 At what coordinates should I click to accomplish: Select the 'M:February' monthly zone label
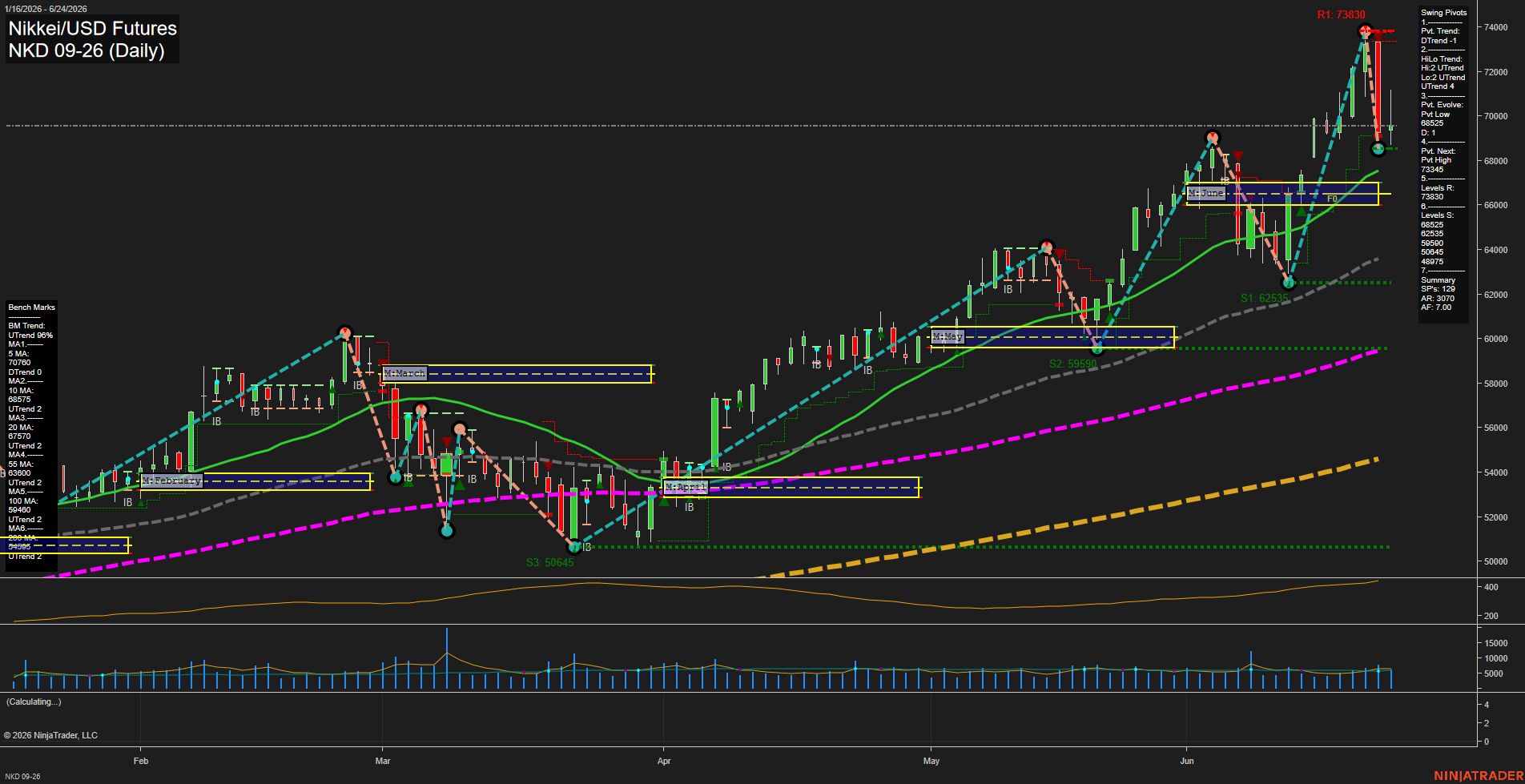point(171,480)
